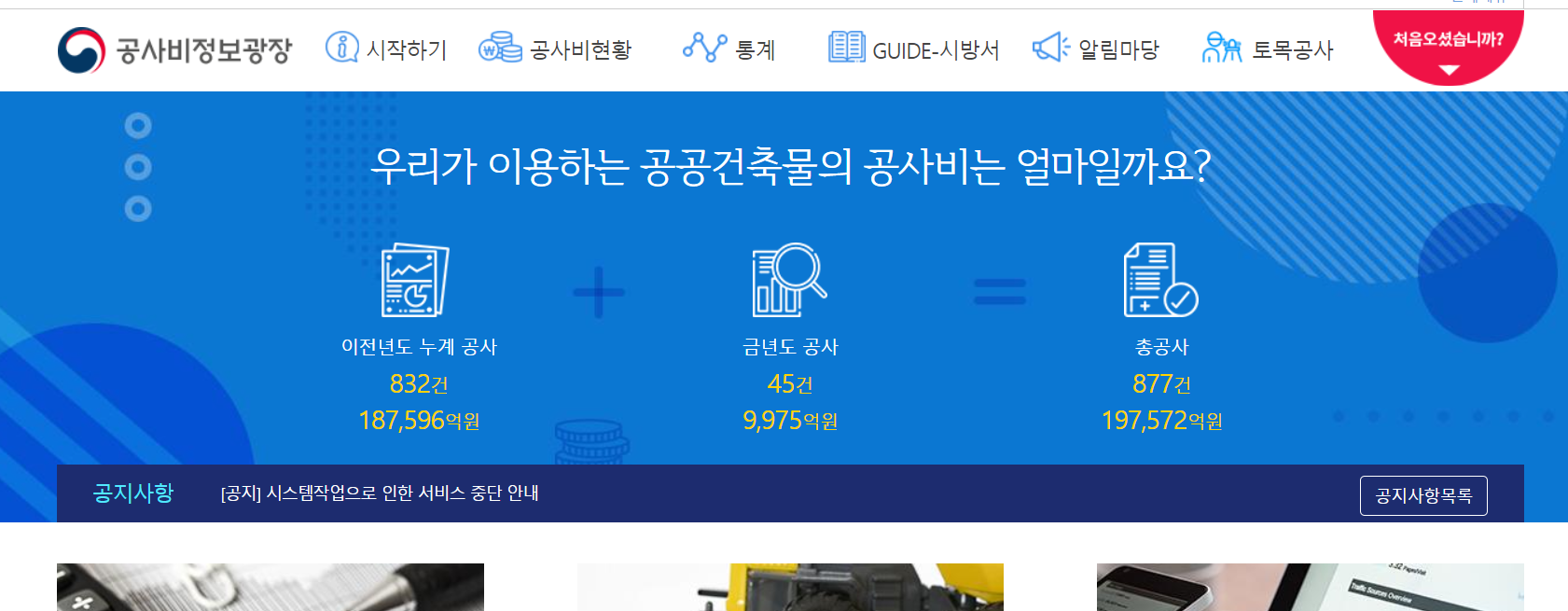Click the 이전년도 누계 공사 label
The width and height of the screenshot is (1568, 611).
[419, 347]
